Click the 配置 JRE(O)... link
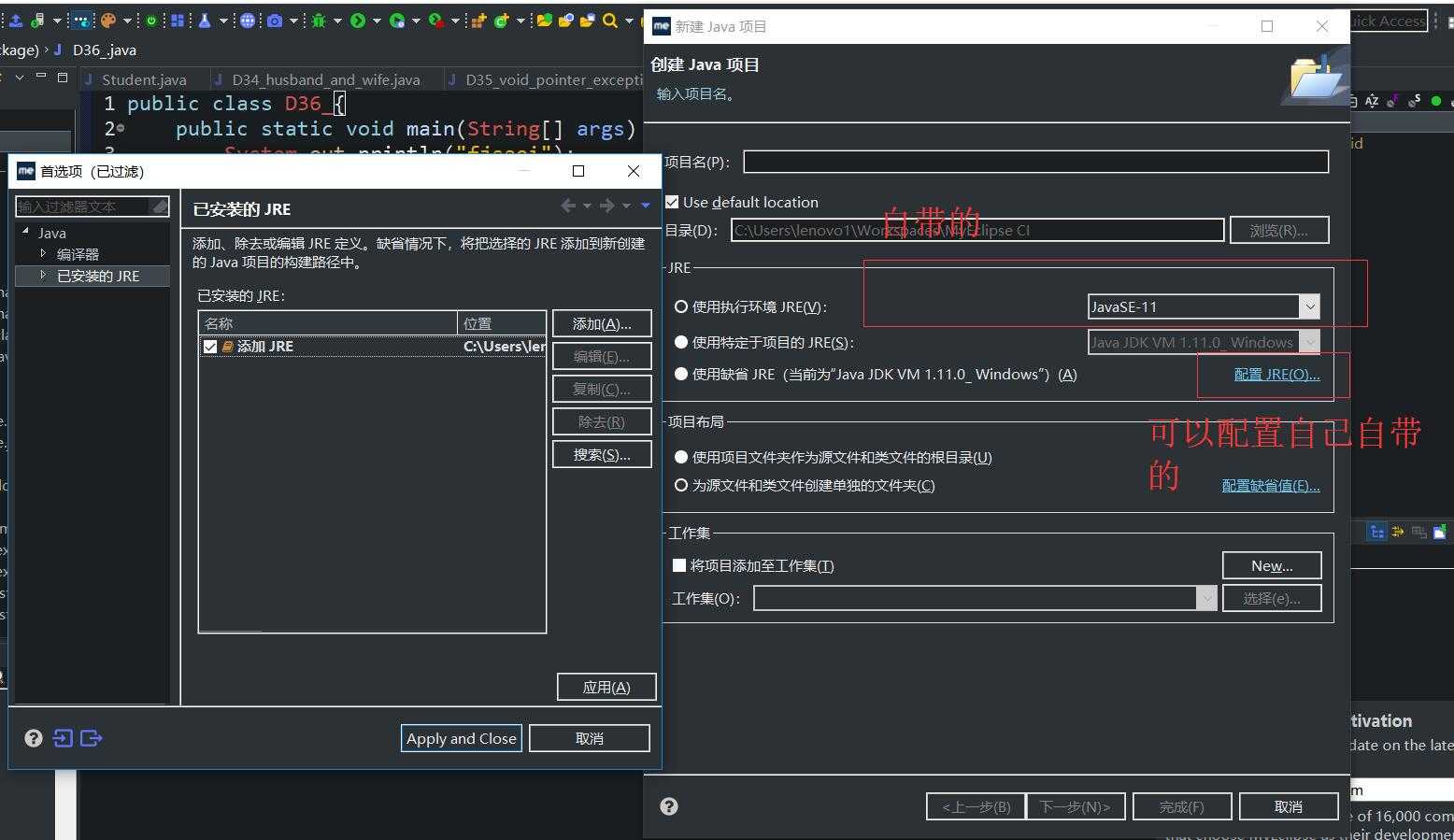Image resolution: width=1454 pixels, height=840 pixels. click(1276, 374)
